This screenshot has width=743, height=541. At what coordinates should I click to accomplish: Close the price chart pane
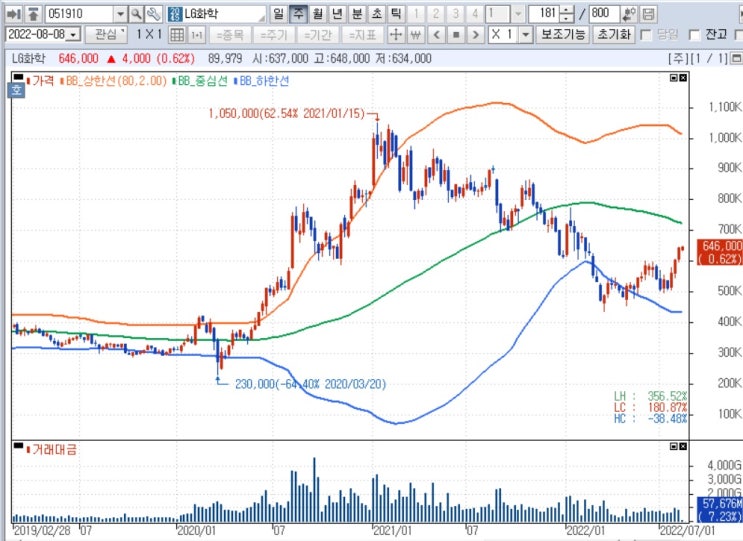(x=683, y=78)
